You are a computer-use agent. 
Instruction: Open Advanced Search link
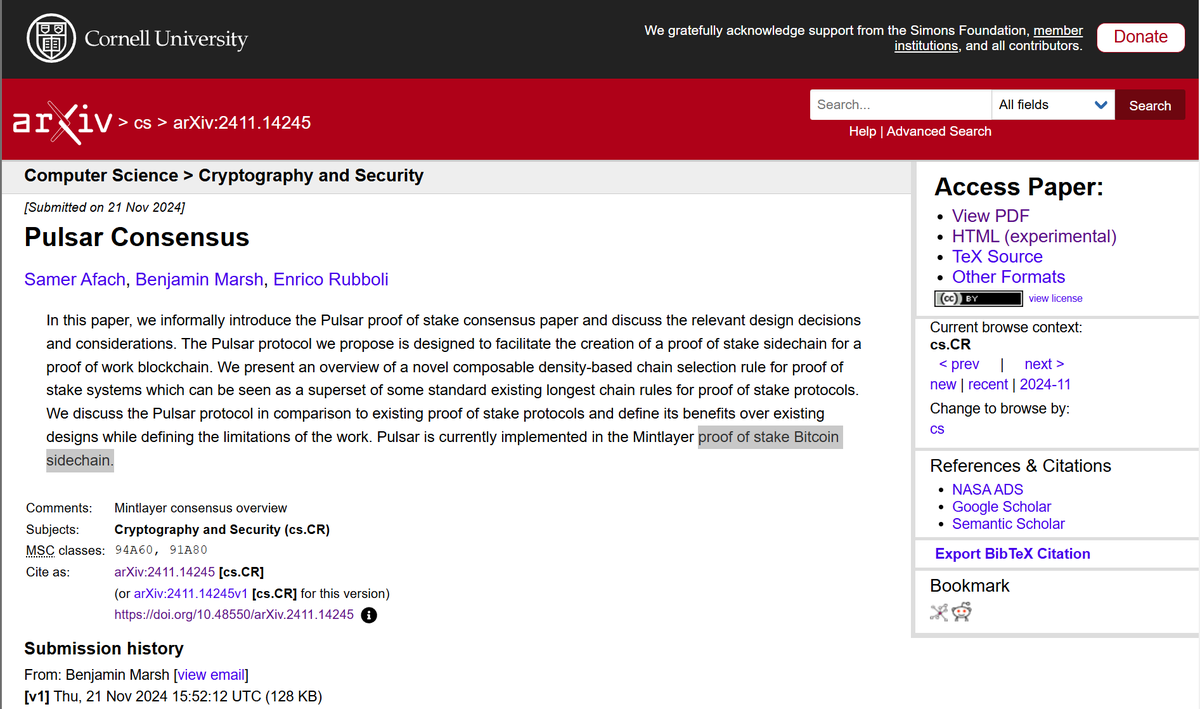(x=939, y=131)
